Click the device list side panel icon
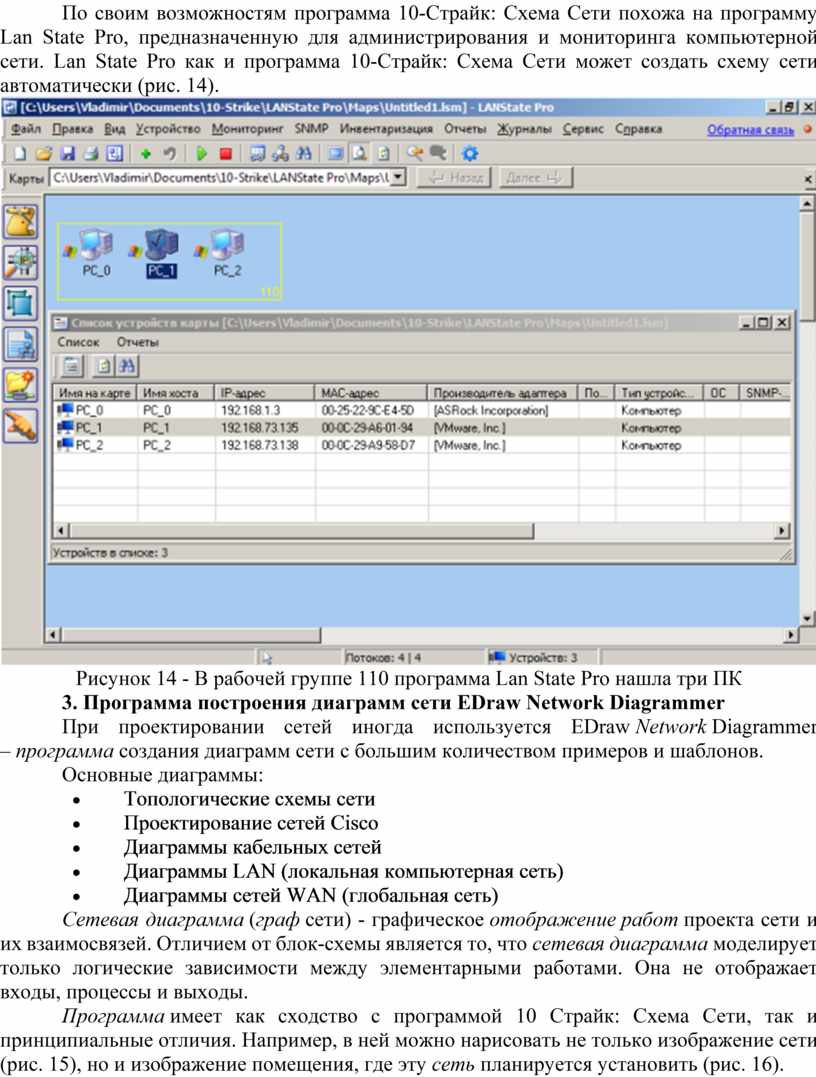The image size is (816, 1077). pos(21,344)
